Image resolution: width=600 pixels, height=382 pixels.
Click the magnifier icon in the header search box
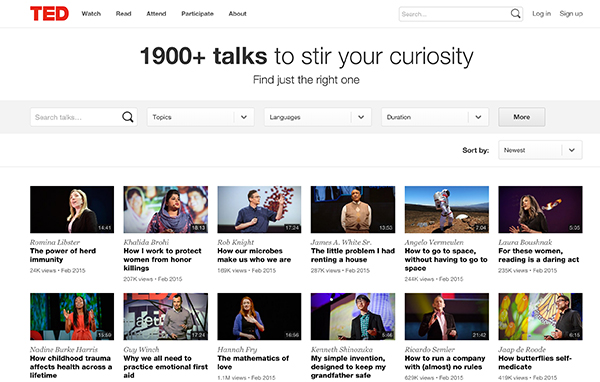tap(515, 14)
